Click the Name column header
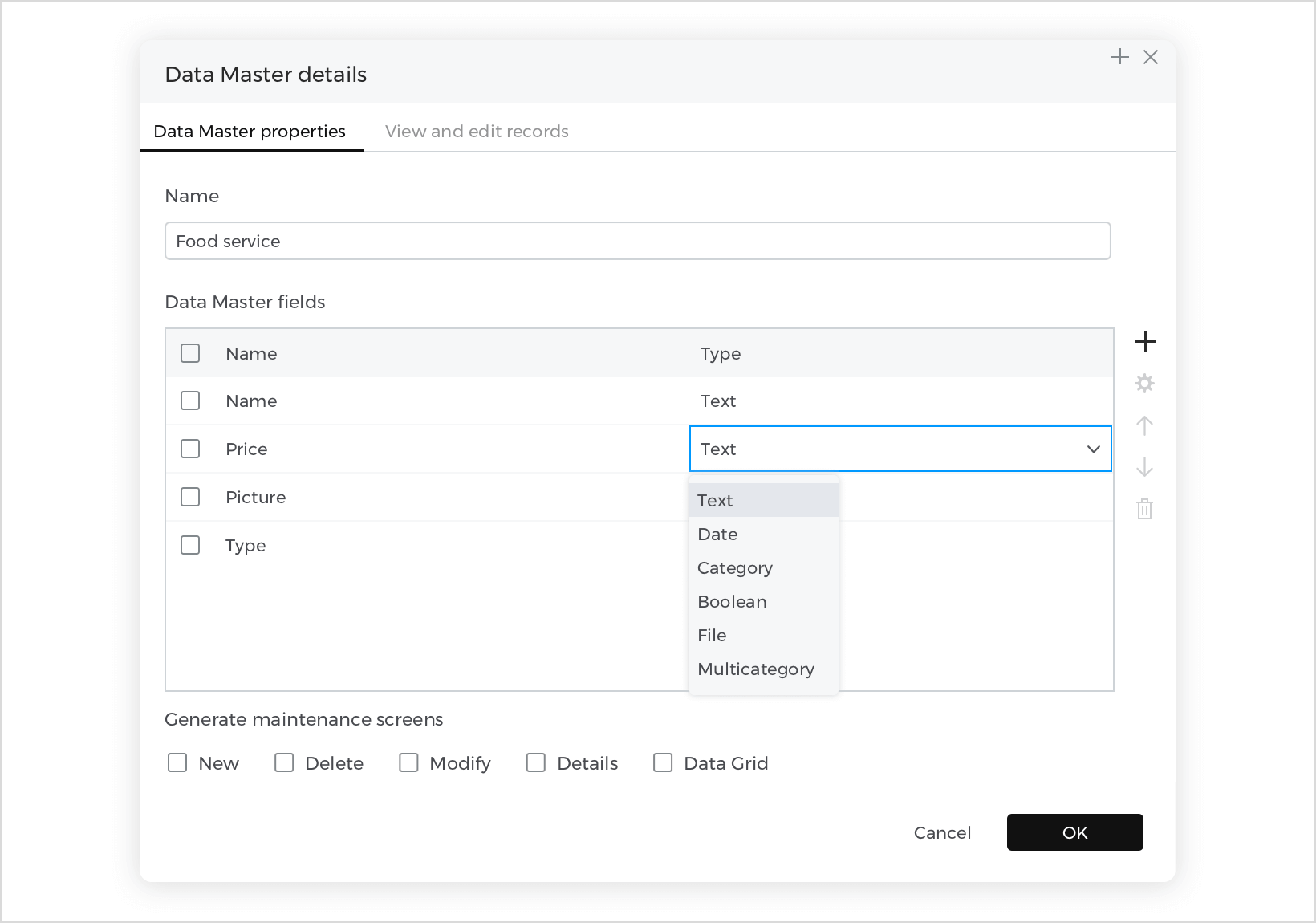The height and width of the screenshot is (923, 1316). (251, 353)
